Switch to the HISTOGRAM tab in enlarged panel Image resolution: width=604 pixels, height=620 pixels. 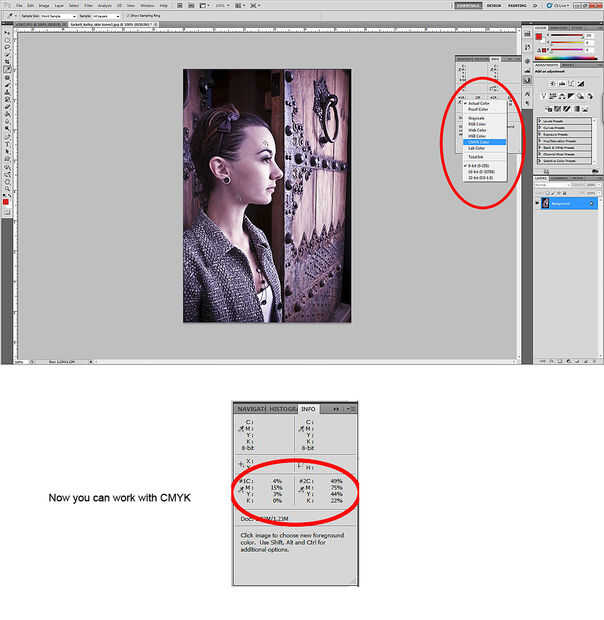click(x=283, y=409)
